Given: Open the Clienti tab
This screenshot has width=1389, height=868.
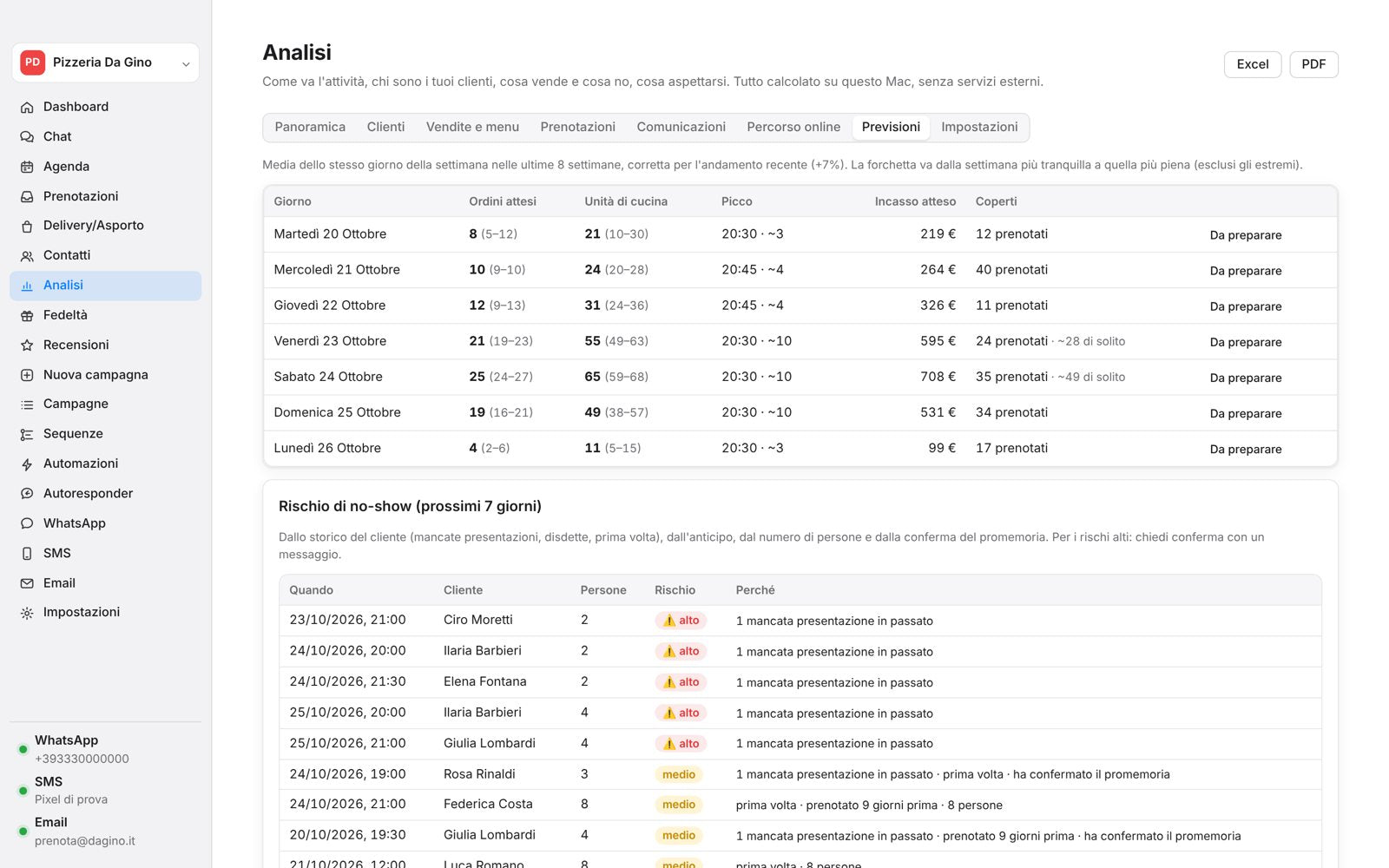Looking at the screenshot, I should pyautogui.click(x=385, y=127).
